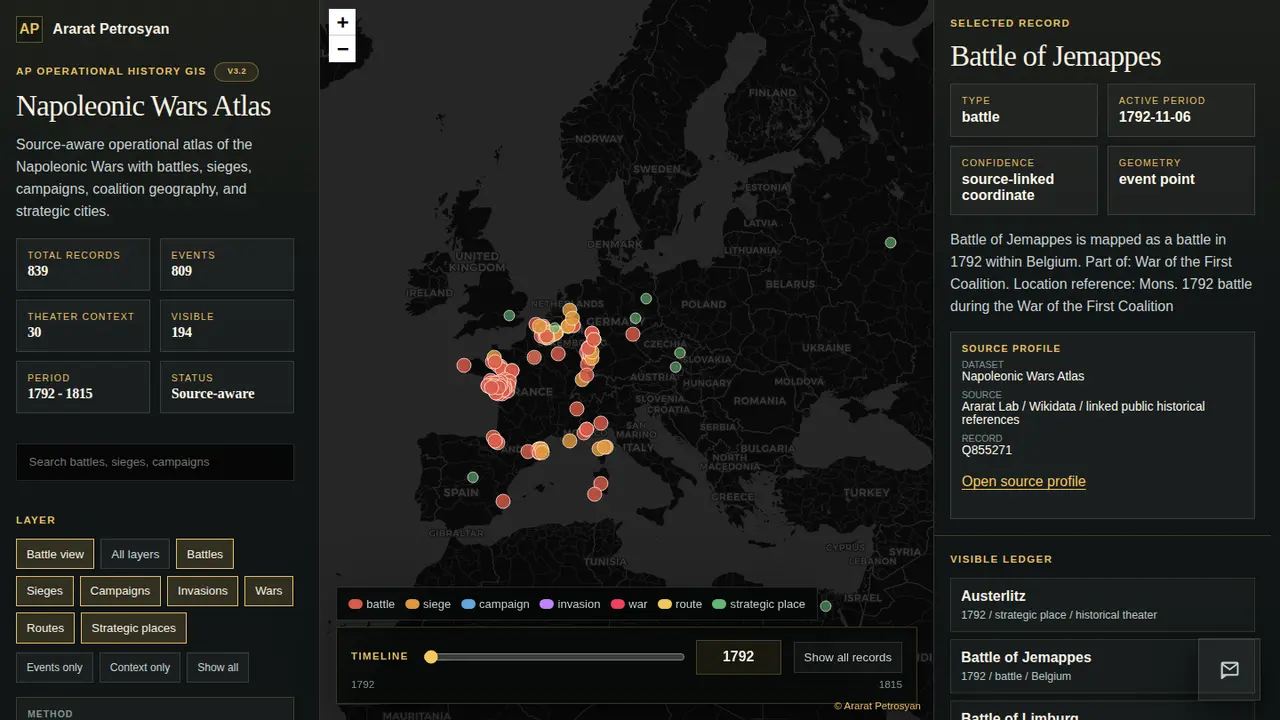Click the 1792 timeline year box
This screenshot has height=720, width=1280.
tap(738, 657)
